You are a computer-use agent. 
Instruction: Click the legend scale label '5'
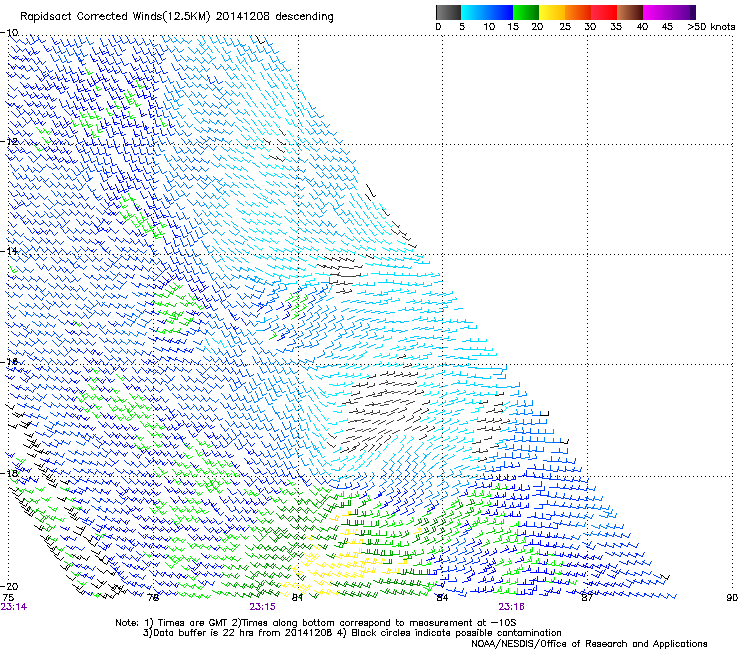pyautogui.click(x=462, y=27)
